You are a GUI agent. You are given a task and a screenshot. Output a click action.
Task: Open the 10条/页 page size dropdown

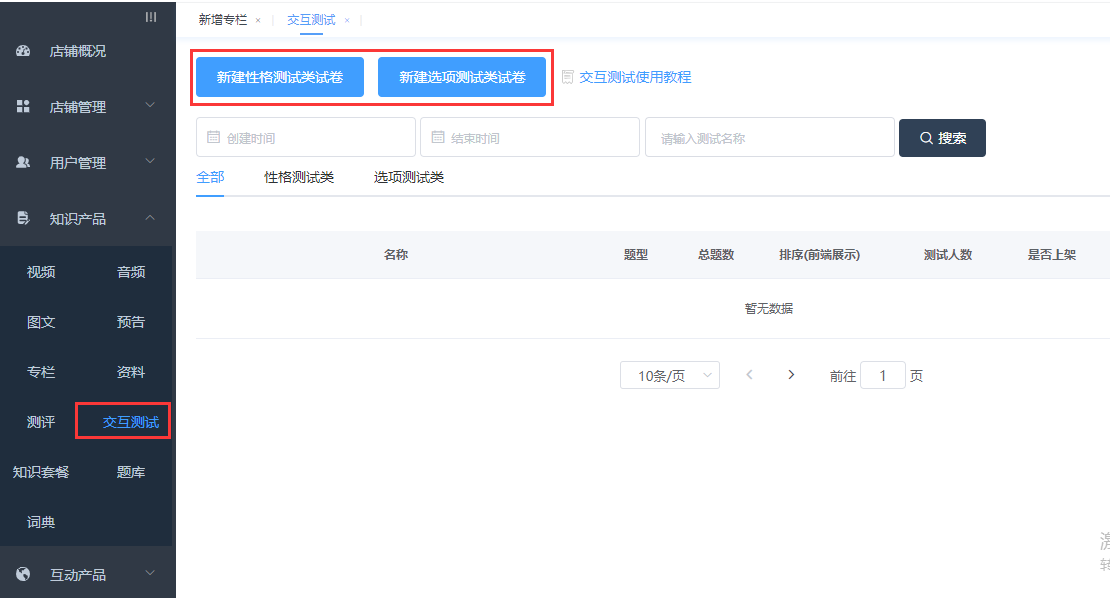(x=669, y=376)
